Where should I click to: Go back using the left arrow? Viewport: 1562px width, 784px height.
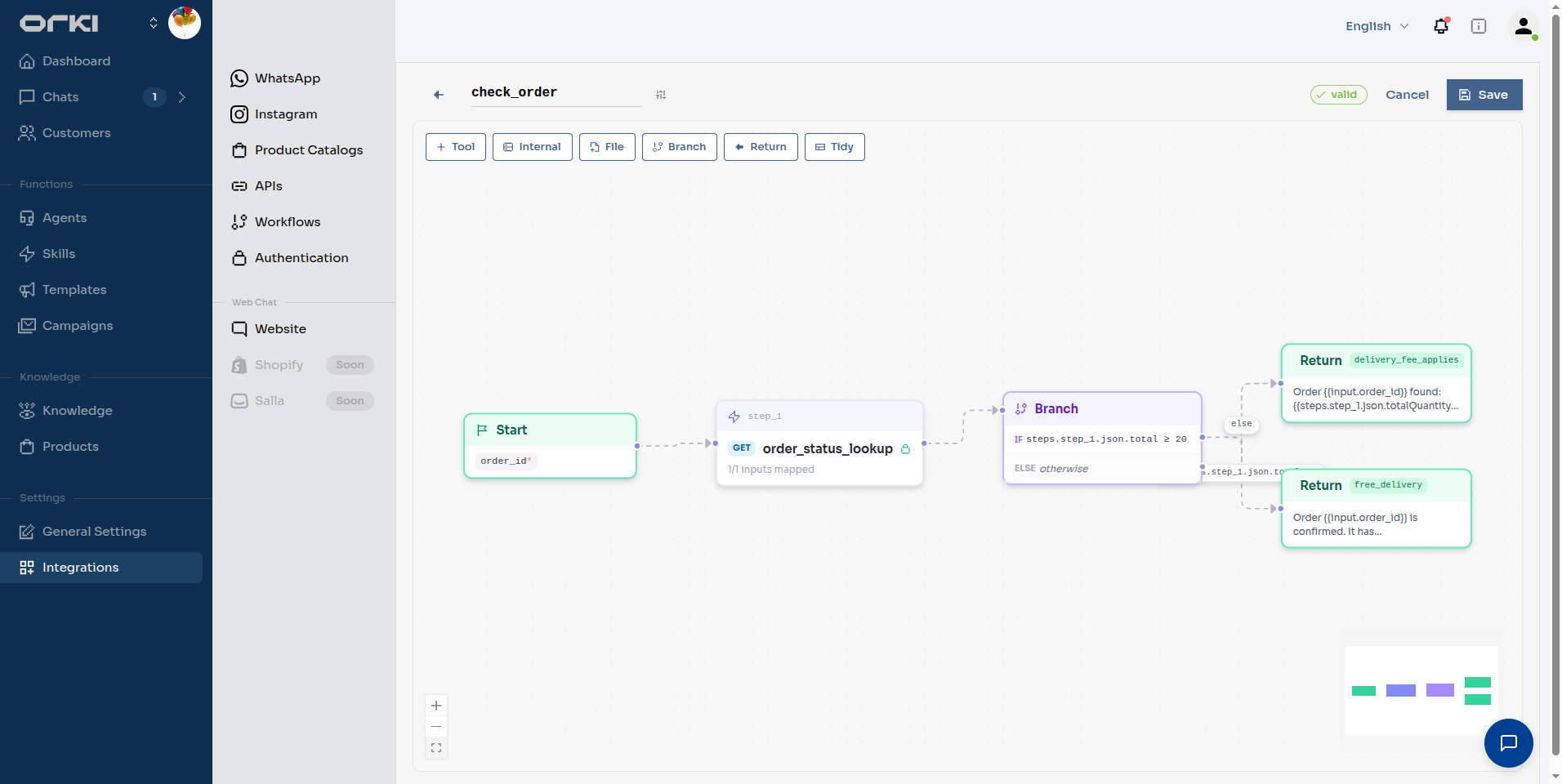pyautogui.click(x=439, y=95)
